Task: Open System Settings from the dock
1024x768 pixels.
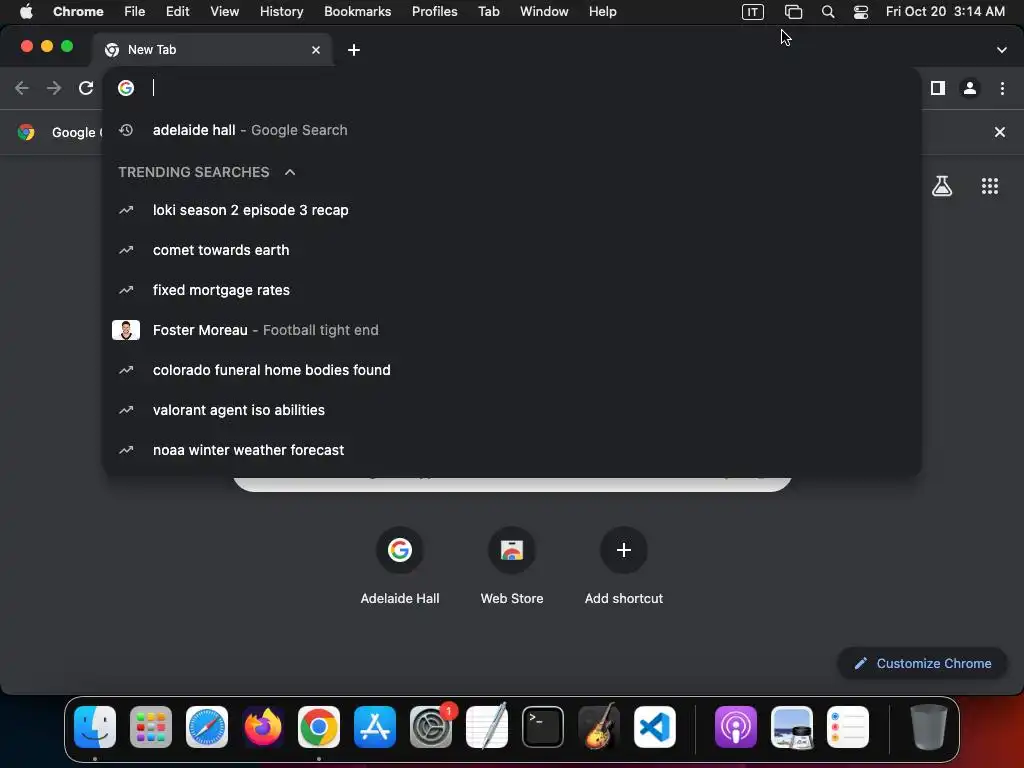Action: [431, 727]
